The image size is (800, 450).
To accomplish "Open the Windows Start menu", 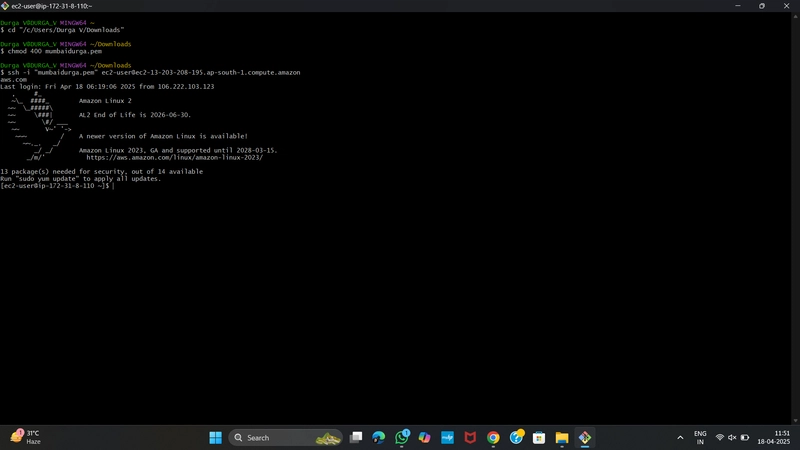I will 215,438.
